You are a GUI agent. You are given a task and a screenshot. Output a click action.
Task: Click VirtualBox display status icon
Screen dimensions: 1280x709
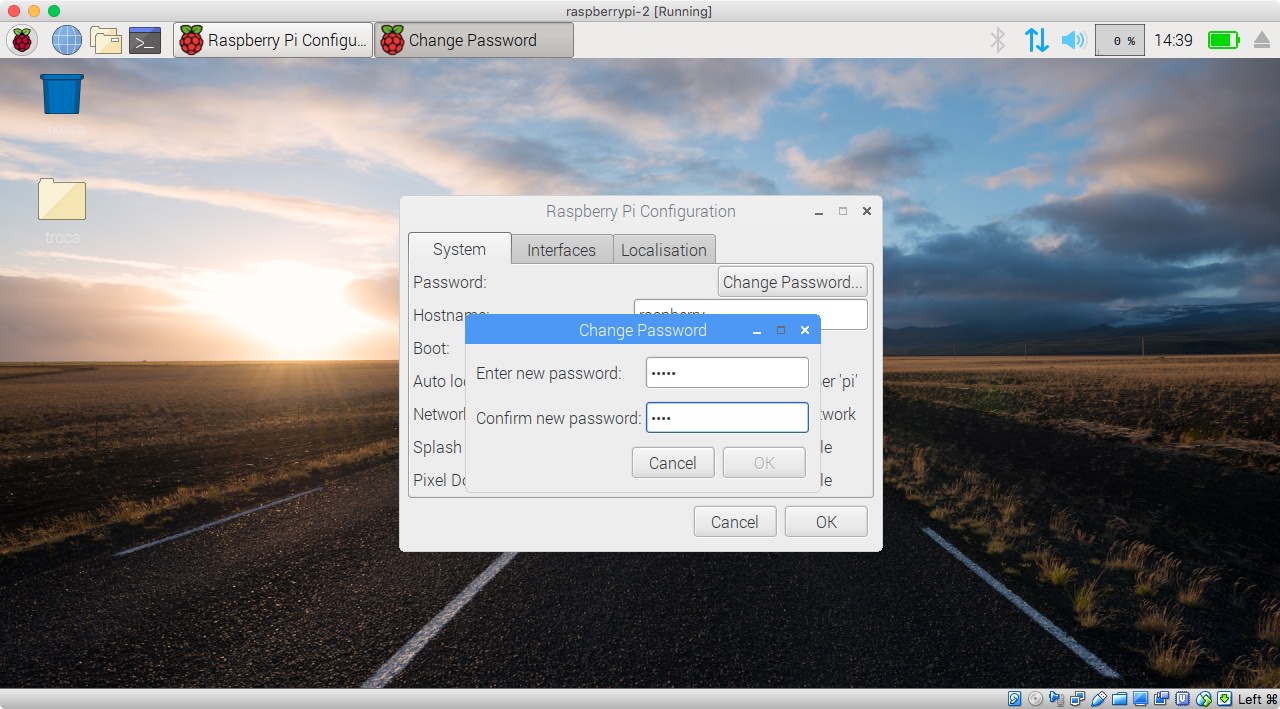pos(1140,699)
